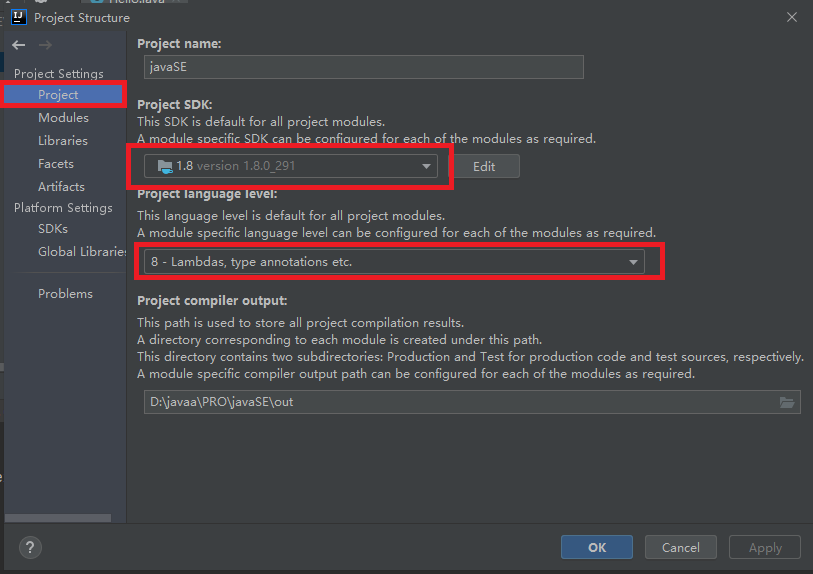Image resolution: width=813 pixels, height=574 pixels.
Task: Click the back navigation arrow
Action: (19, 45)
